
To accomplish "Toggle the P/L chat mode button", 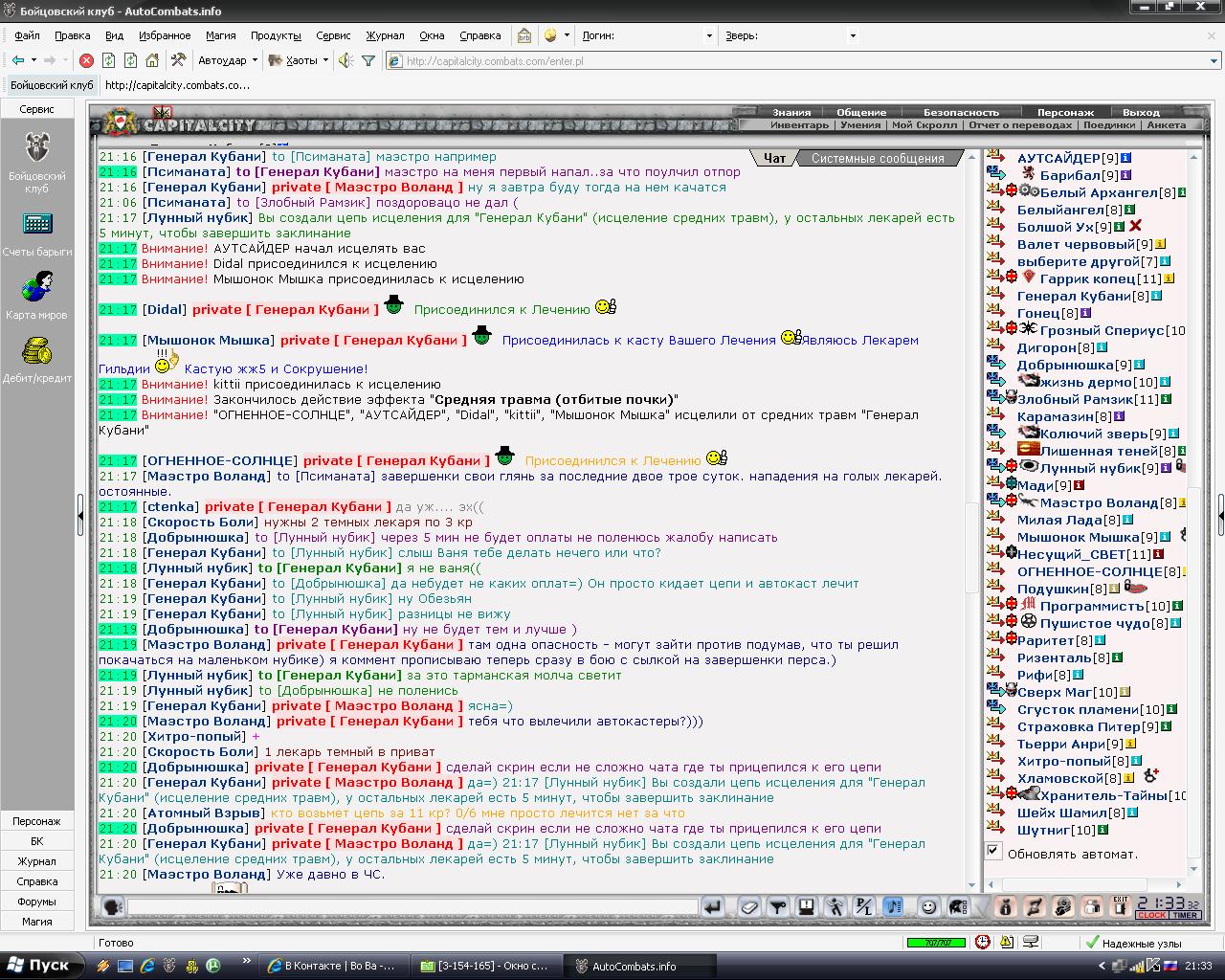I will [x=864, y=906].
